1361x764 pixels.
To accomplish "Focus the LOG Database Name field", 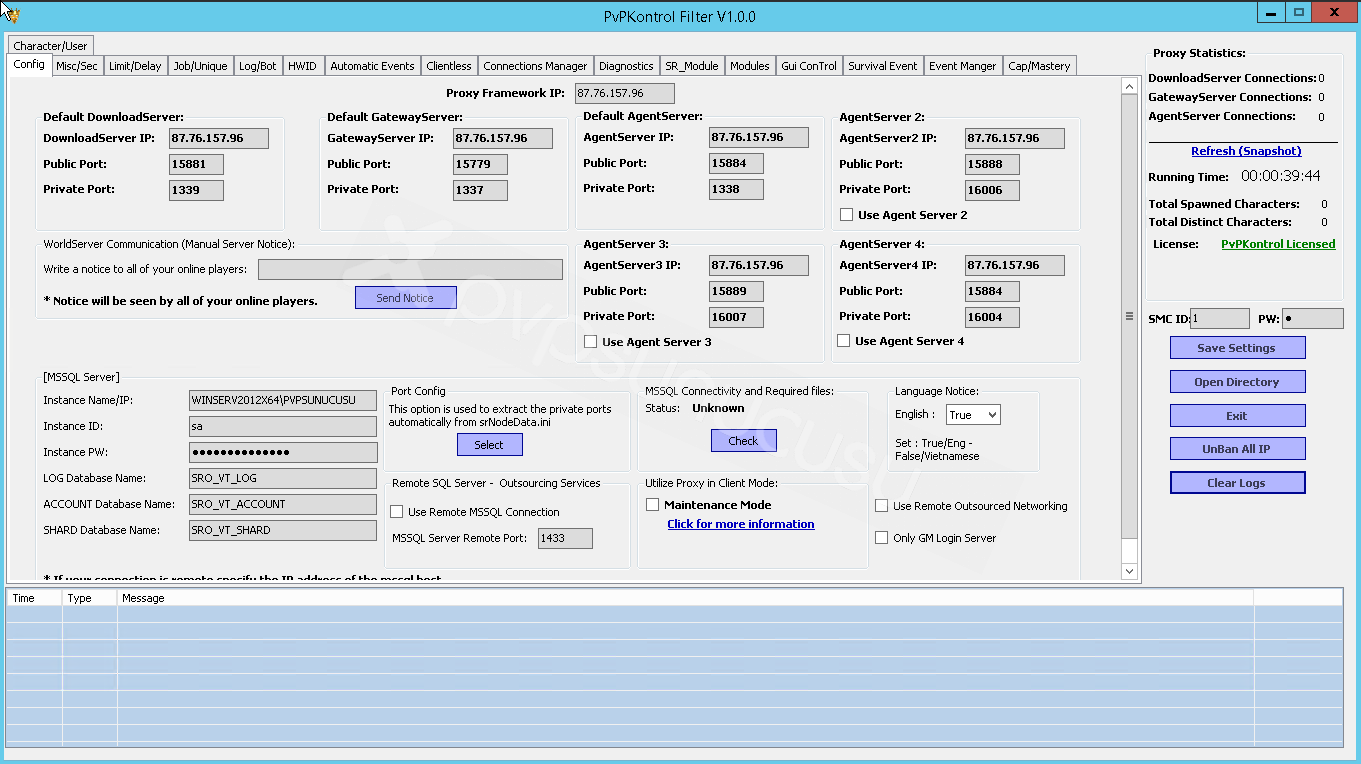I will point(283,479).
